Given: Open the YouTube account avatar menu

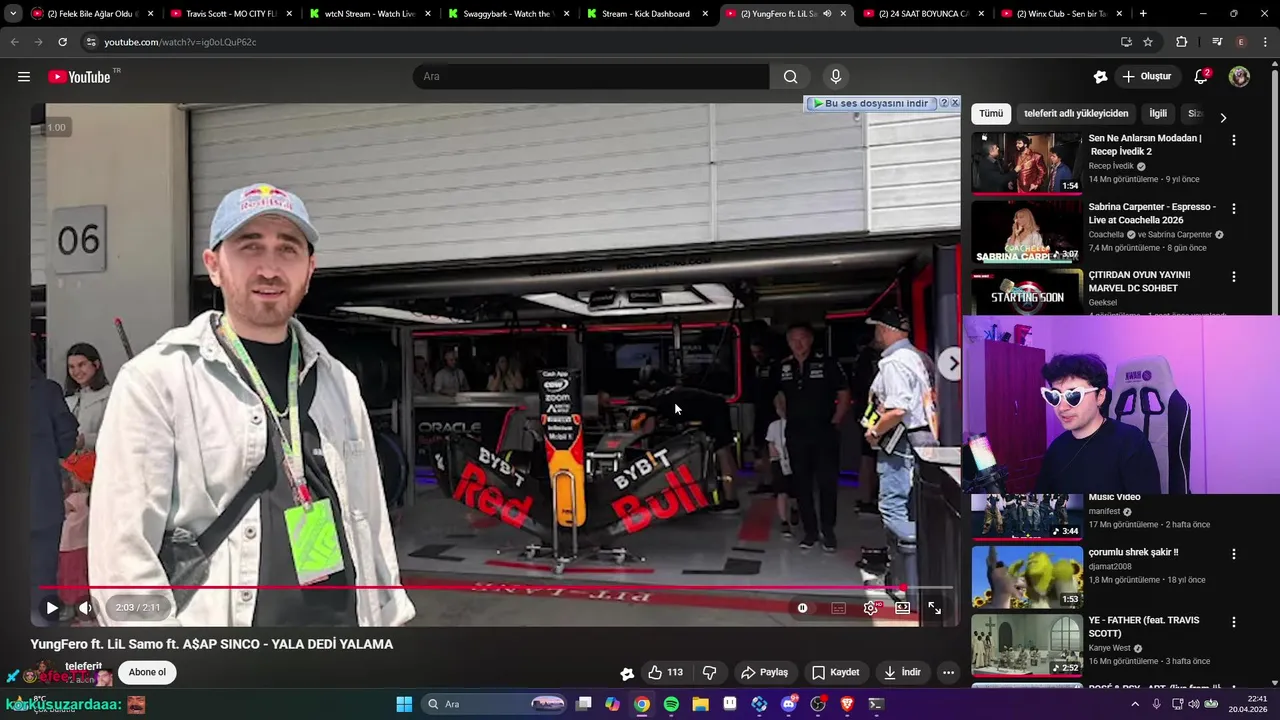Looking at the screenshot, I should pos(1239,77).
